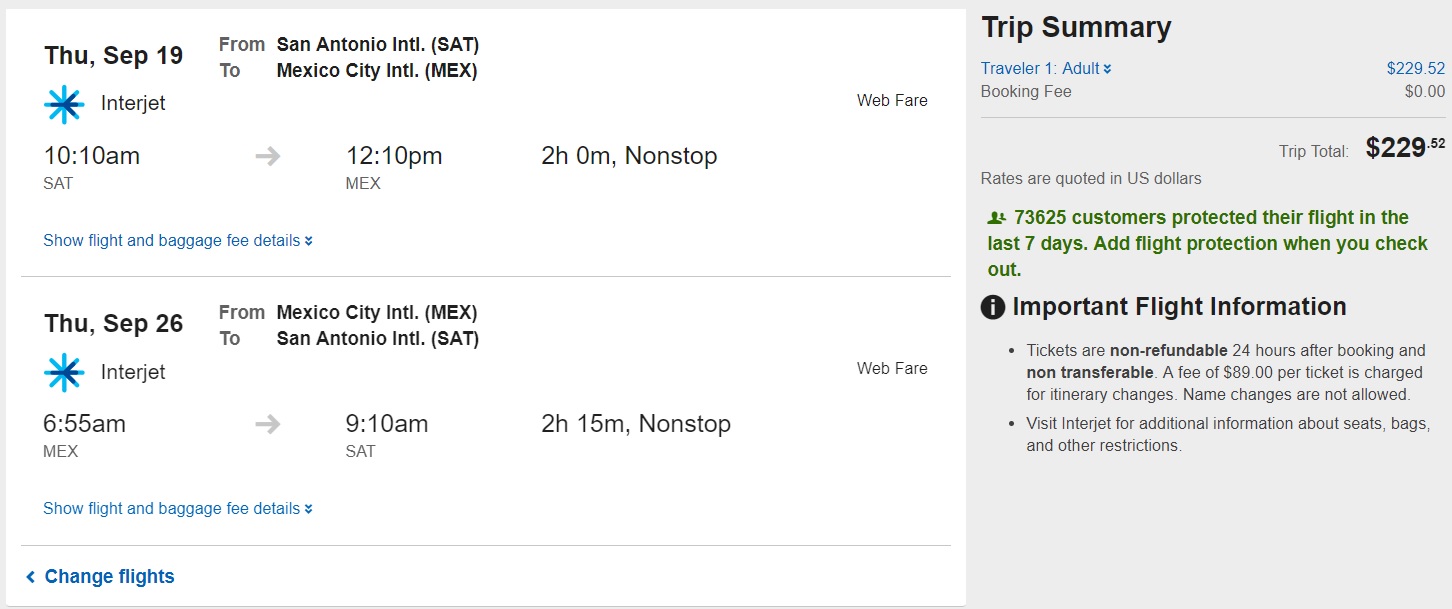Click the Change flights link

pyautogui.click(x=109, y=577)
